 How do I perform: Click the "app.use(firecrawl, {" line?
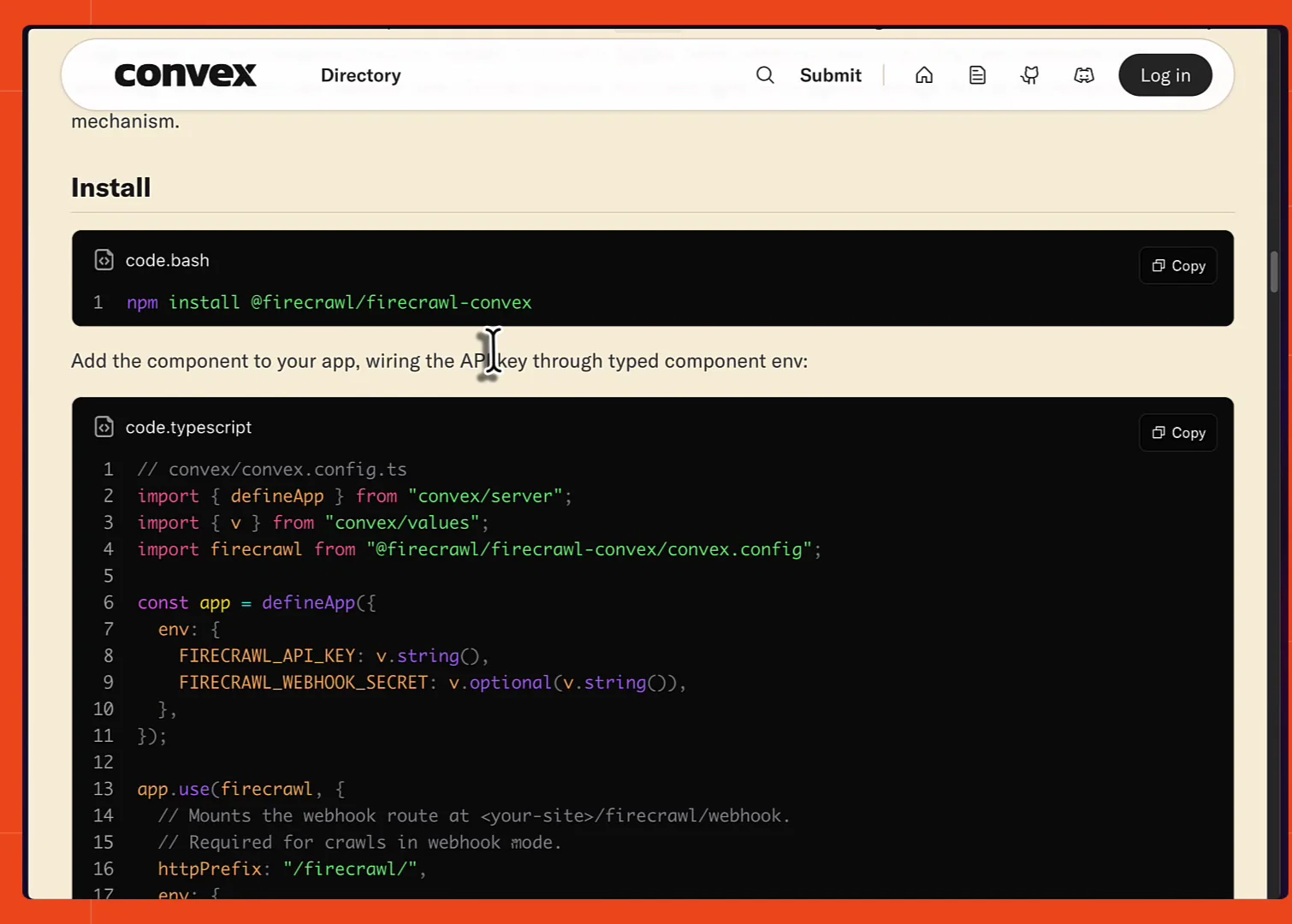[241, 789]
